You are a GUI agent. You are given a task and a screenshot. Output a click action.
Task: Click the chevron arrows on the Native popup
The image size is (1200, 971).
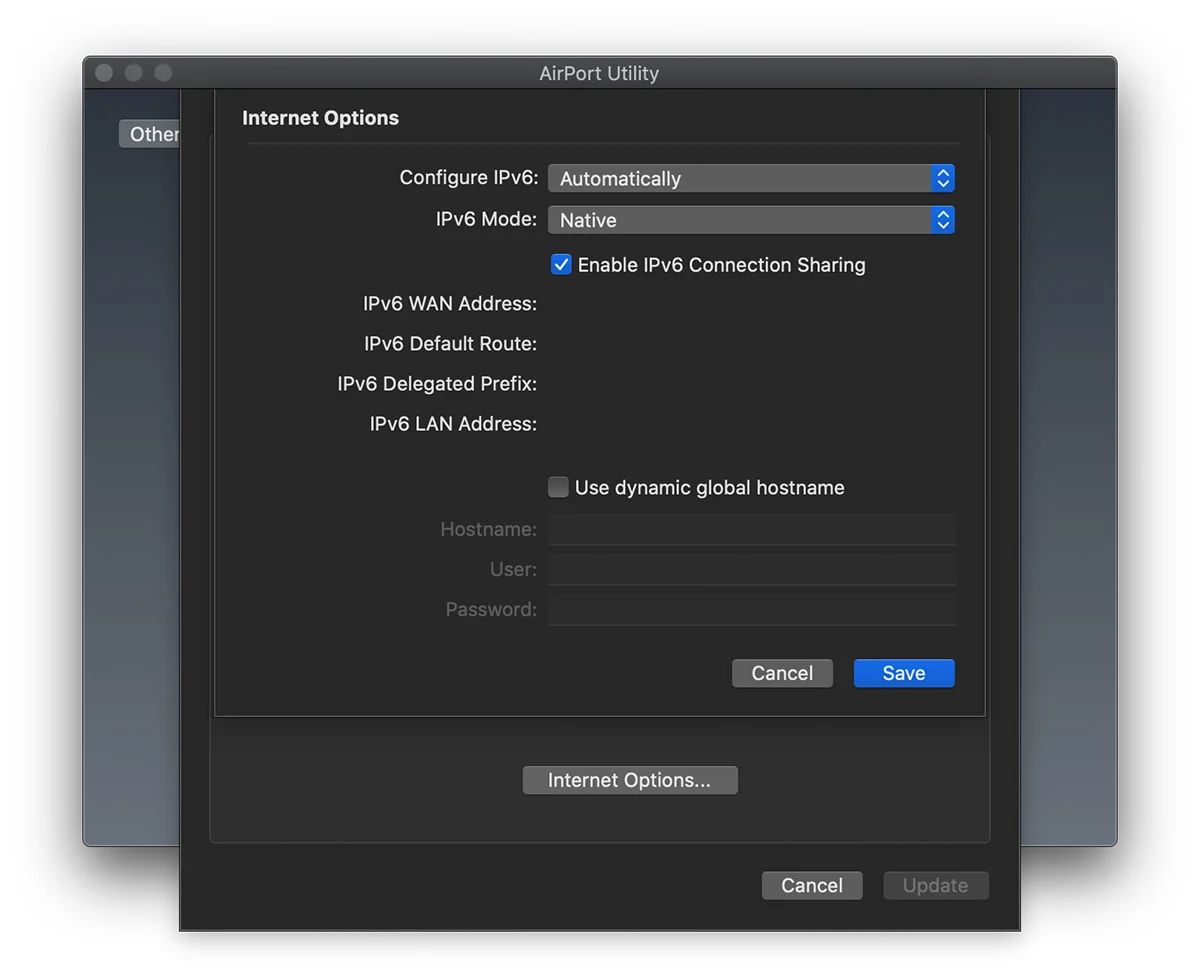pos(942,220)
